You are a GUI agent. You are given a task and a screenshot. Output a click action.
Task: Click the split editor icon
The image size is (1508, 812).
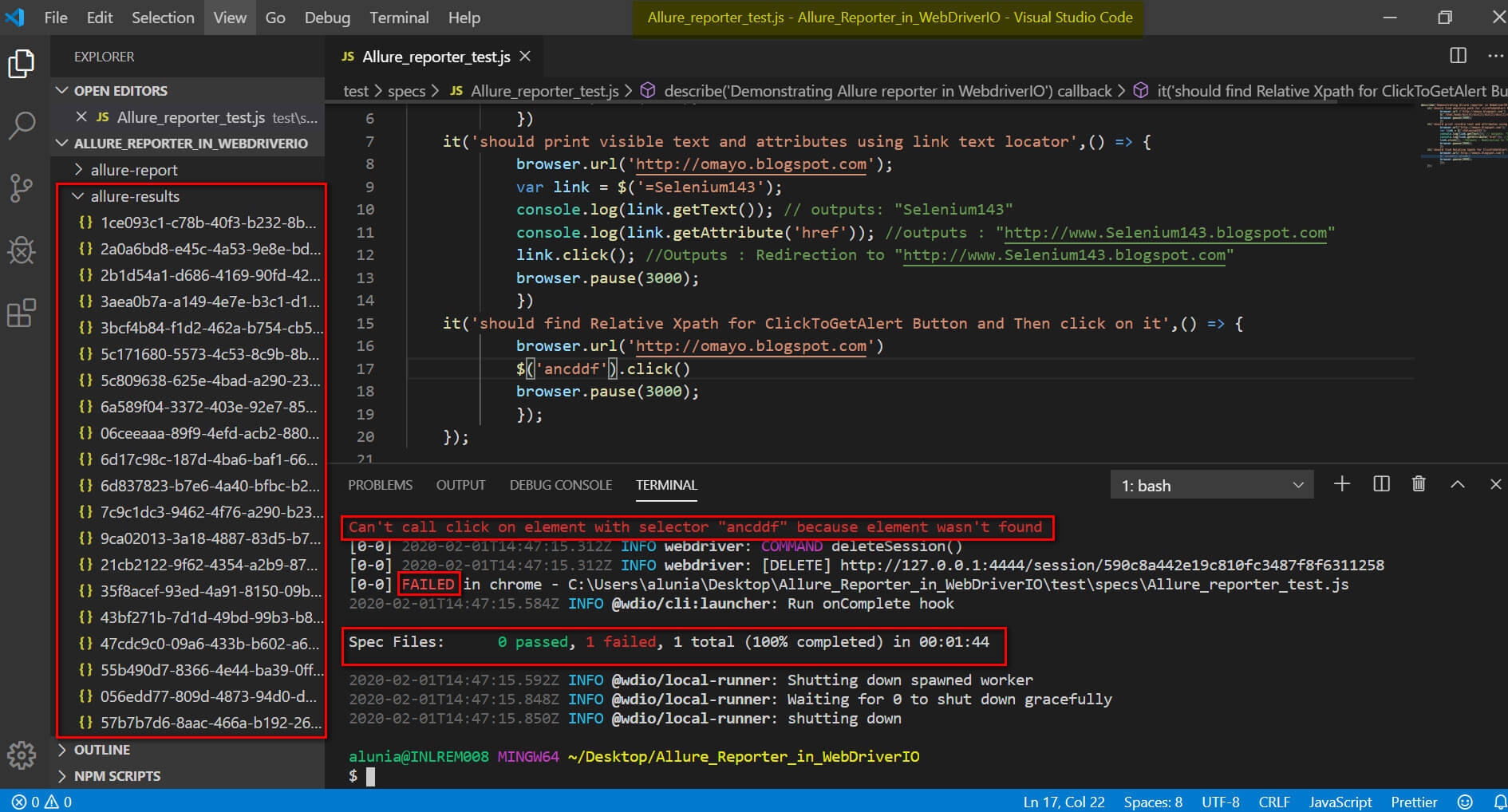pos(1458,56)
